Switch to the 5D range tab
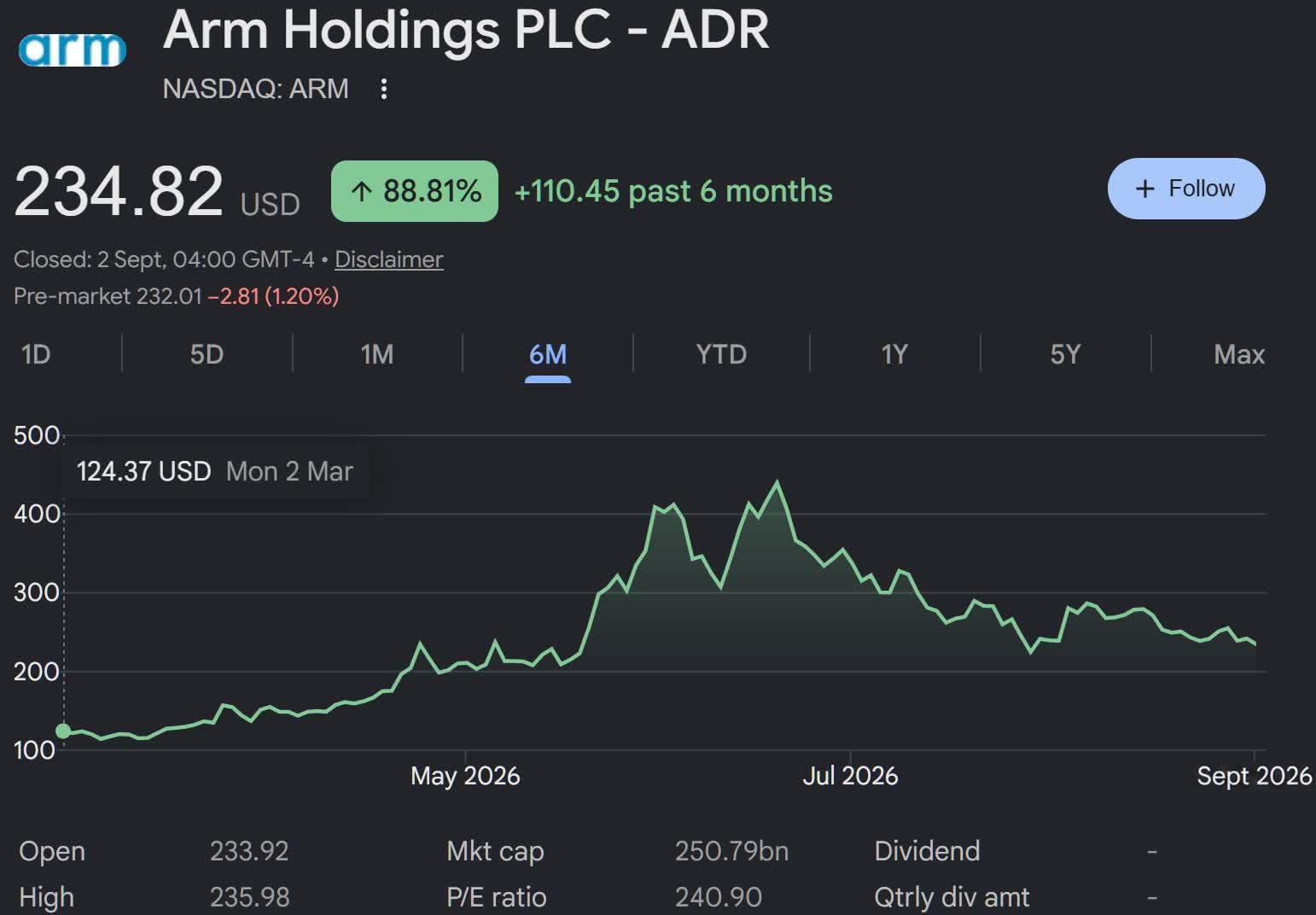The image size is (1316, 915). (207, 354)
